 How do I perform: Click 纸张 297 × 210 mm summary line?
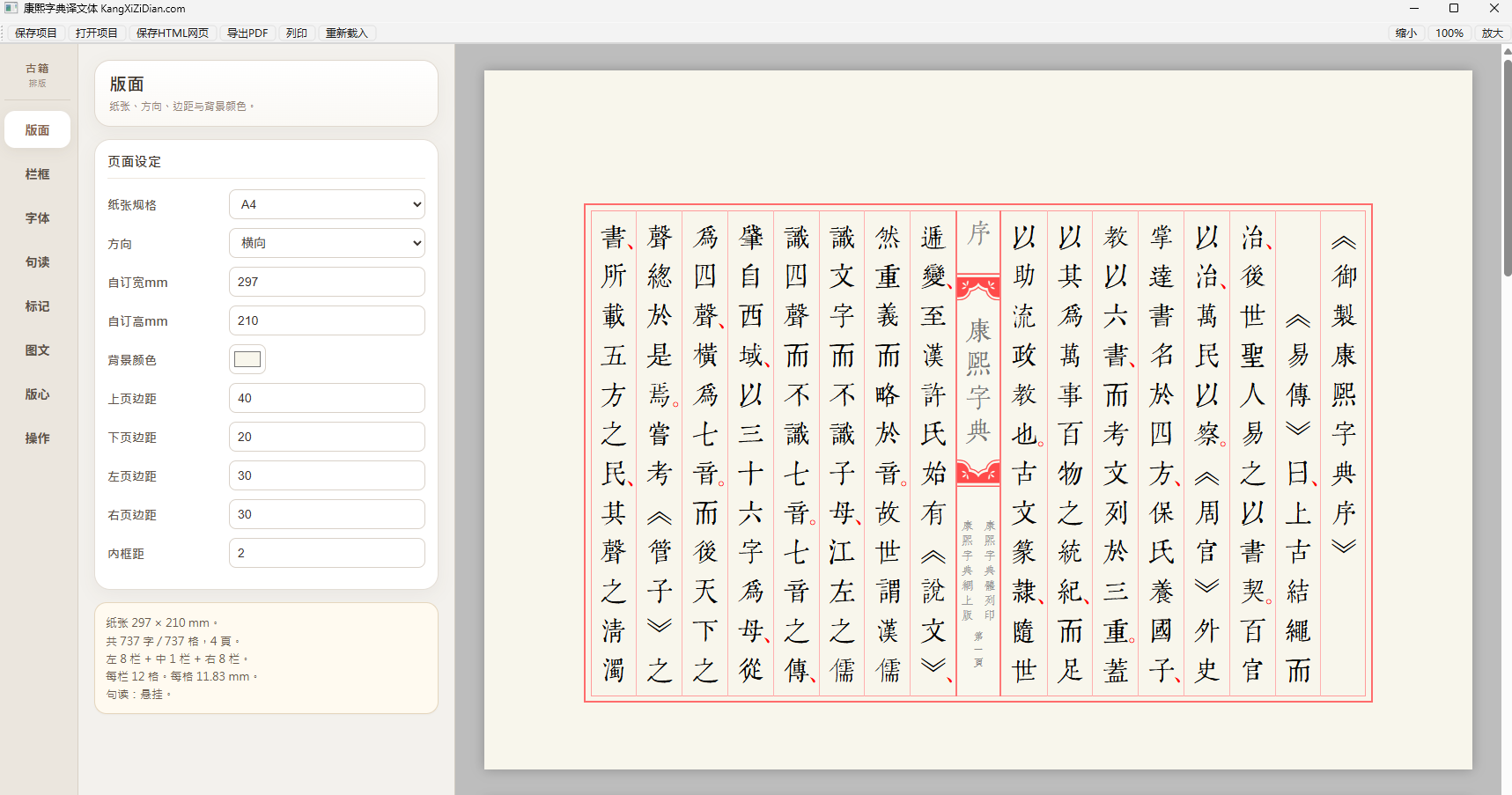162,622
